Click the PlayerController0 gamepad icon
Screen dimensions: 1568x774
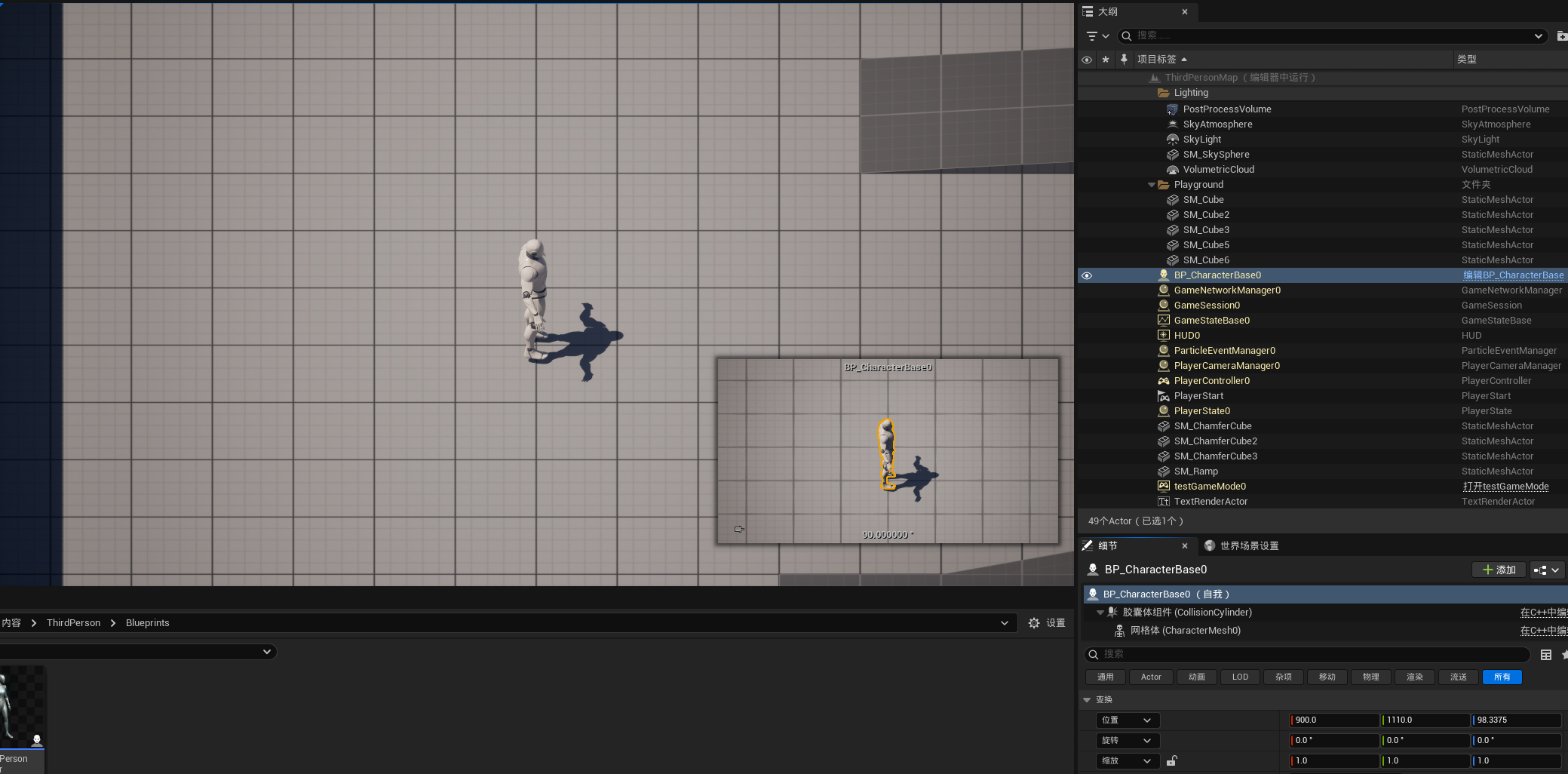(x=1164, y=381)
